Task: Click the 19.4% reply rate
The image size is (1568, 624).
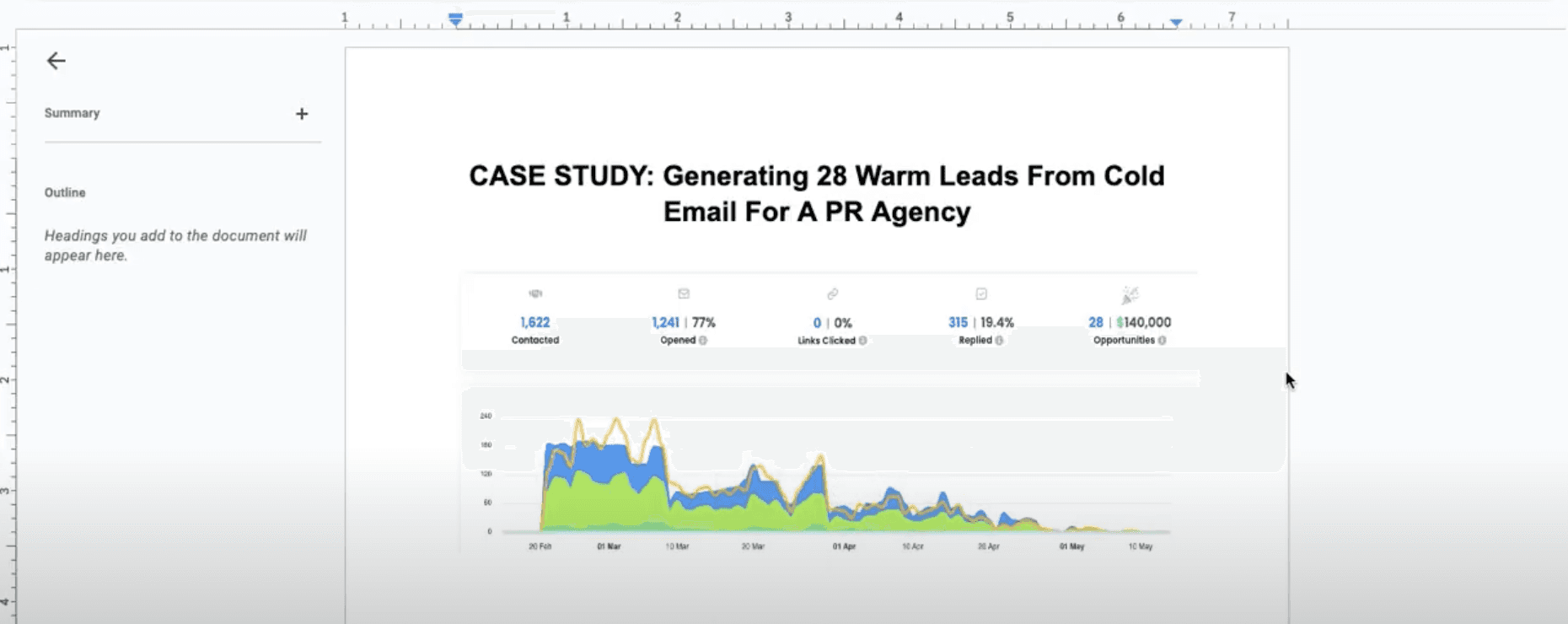Action: (997, 322)
